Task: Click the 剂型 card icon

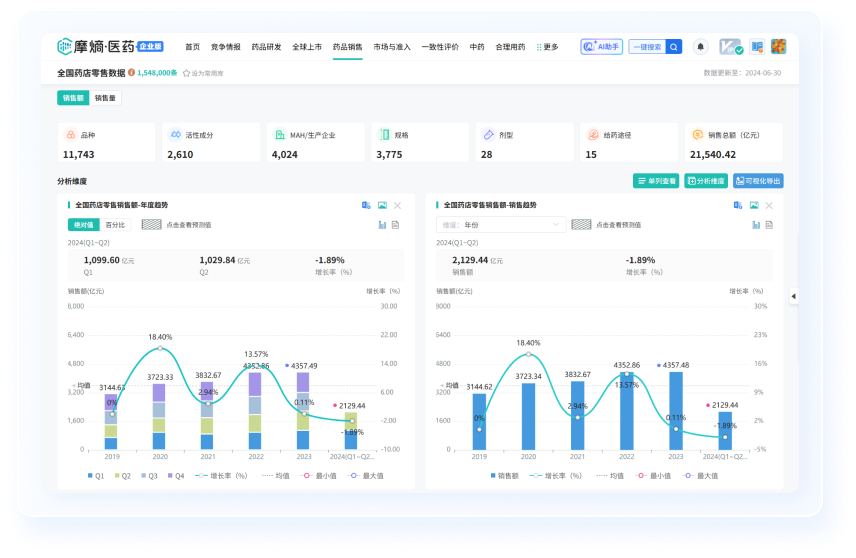Action: [x=489, y=135]
